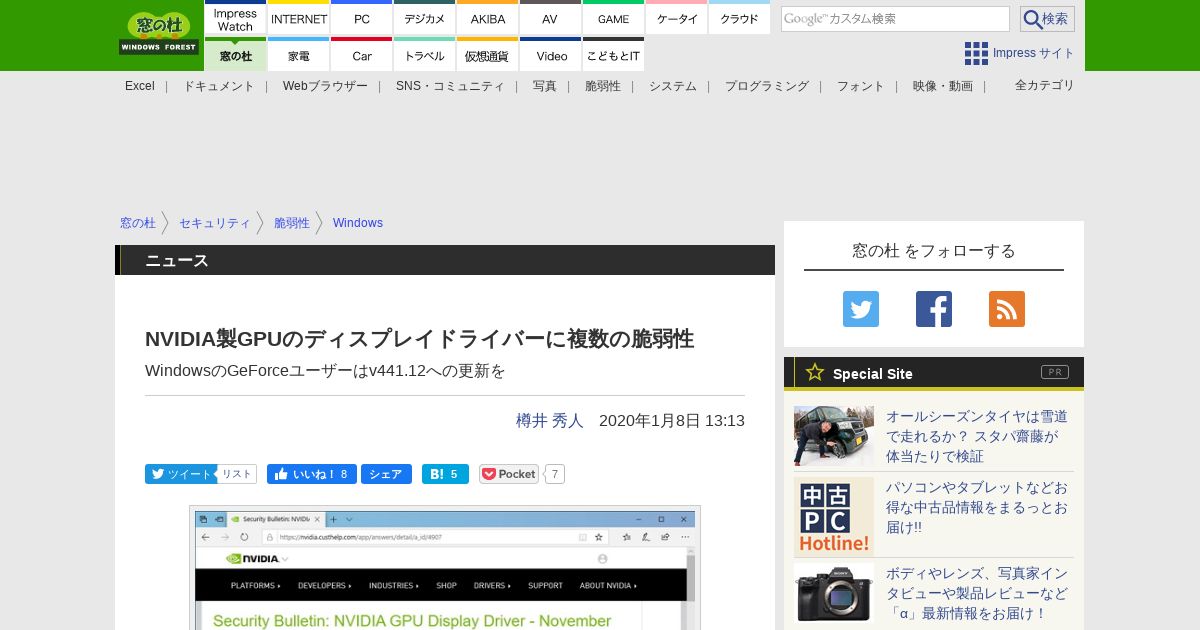Click the Facebook シェア button
Screen dimensions: 1200x630
[386, 474]
